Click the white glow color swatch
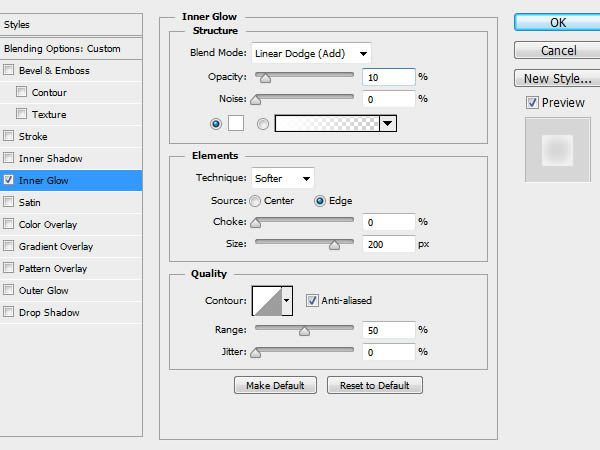 click(236, 124)
